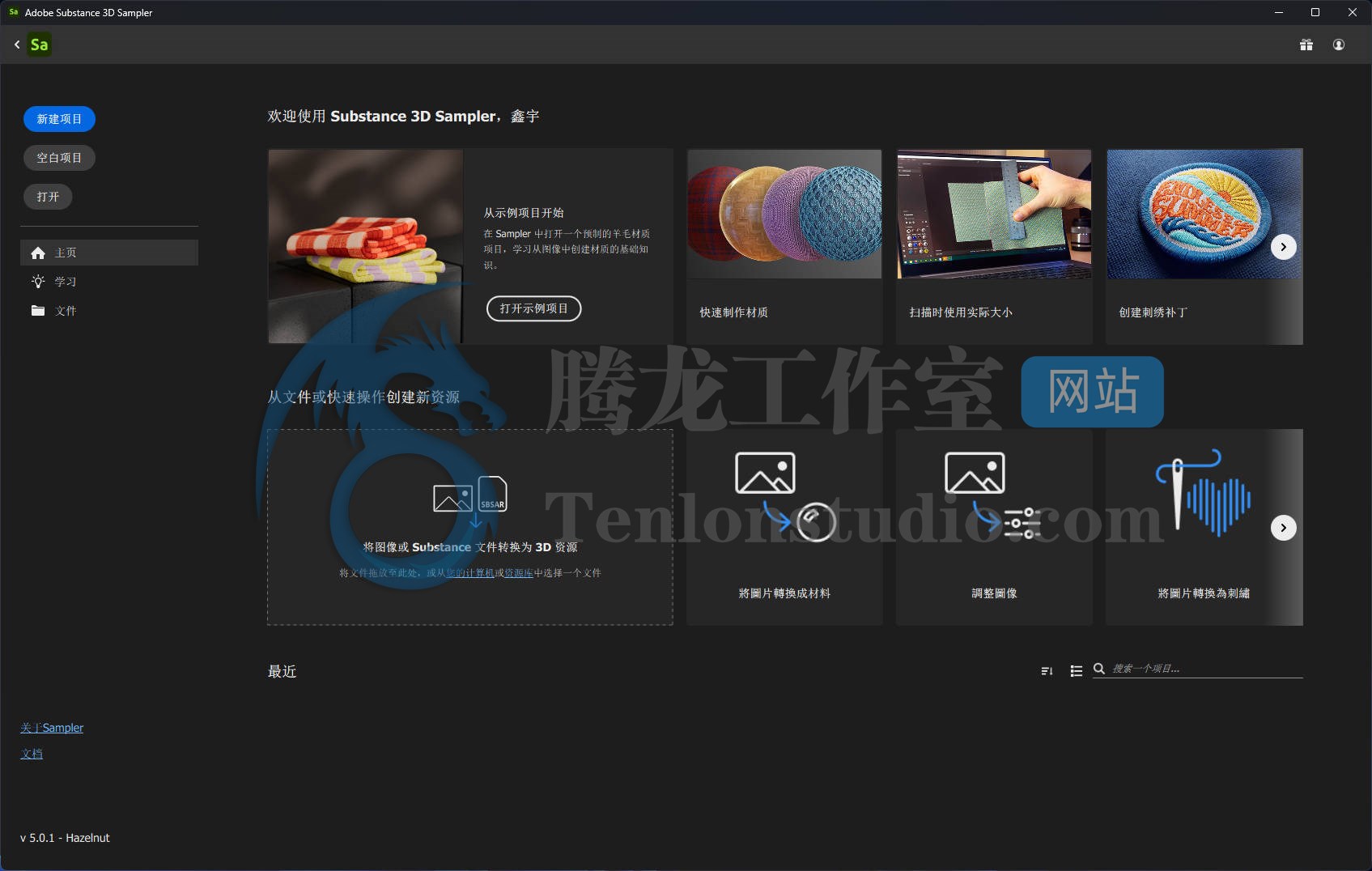This screenshot has width=1372, height=871.
Task: Click the sort order icon in 最近
Action: 1047,670
